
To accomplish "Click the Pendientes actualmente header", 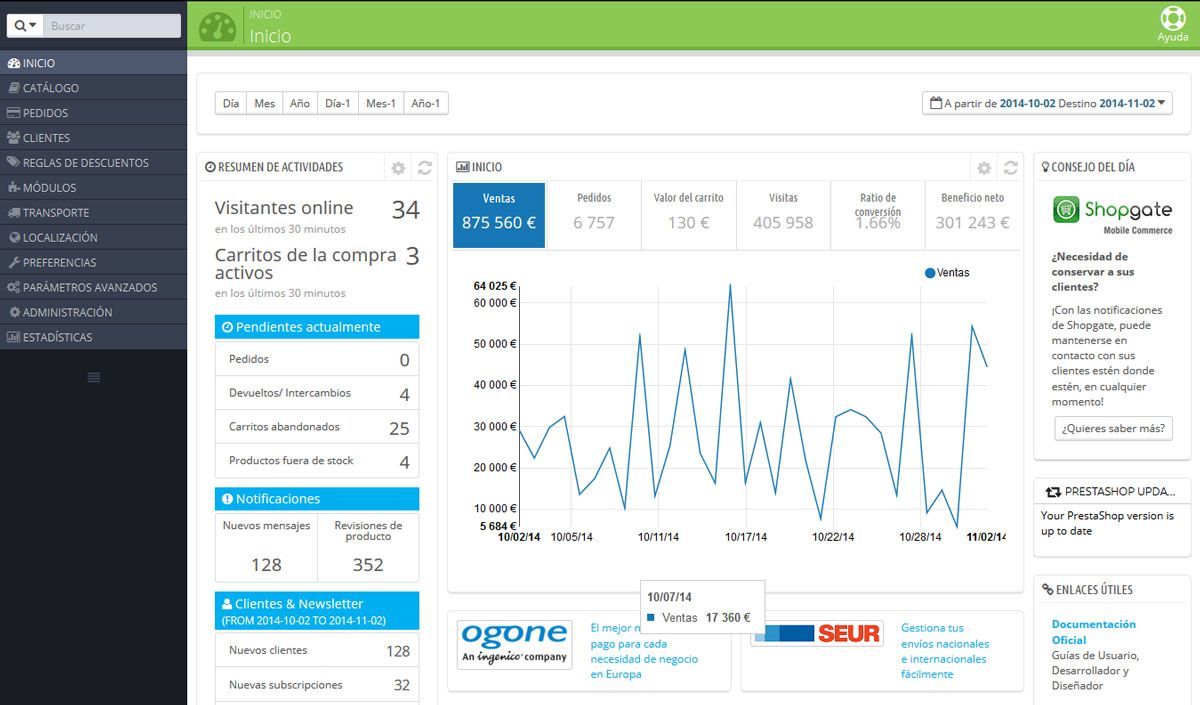I will click(x=317, y=327).
